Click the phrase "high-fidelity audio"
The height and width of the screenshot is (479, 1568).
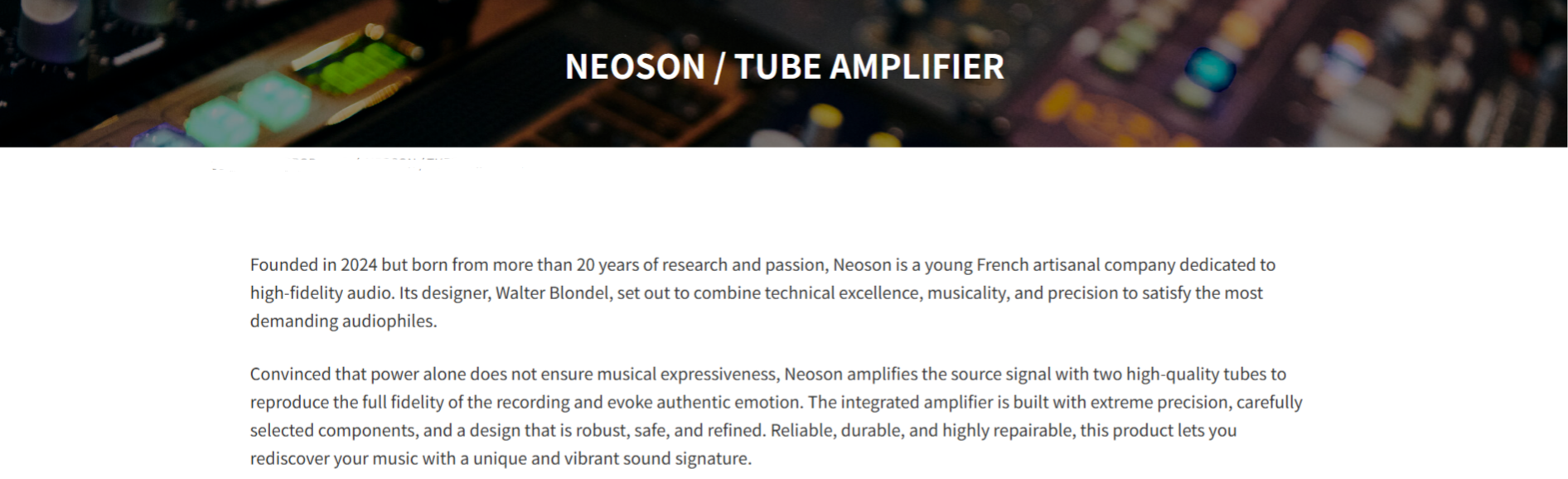point(322,293)
